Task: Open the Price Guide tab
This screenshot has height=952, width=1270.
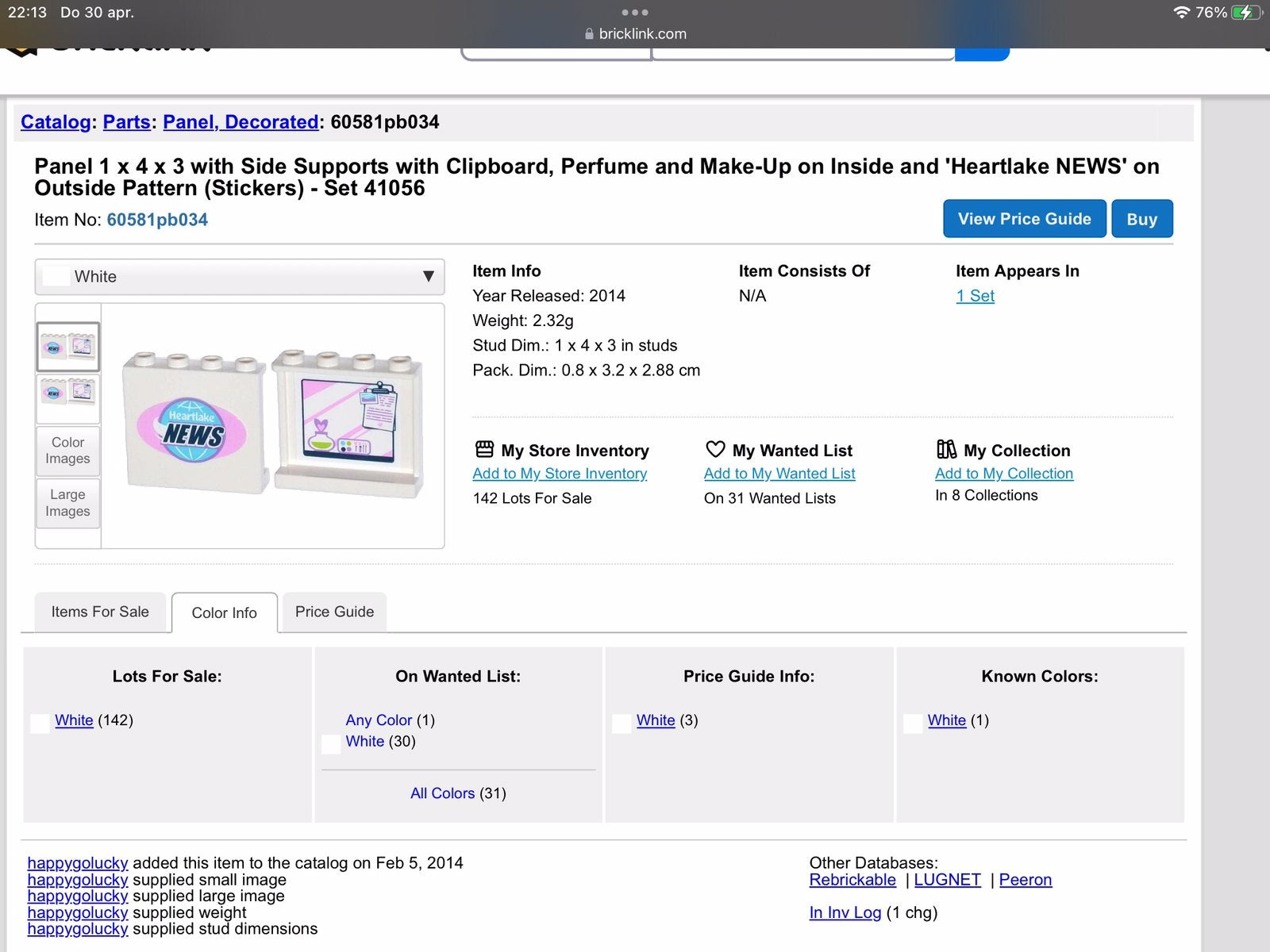Action: [x=334, y=612]
